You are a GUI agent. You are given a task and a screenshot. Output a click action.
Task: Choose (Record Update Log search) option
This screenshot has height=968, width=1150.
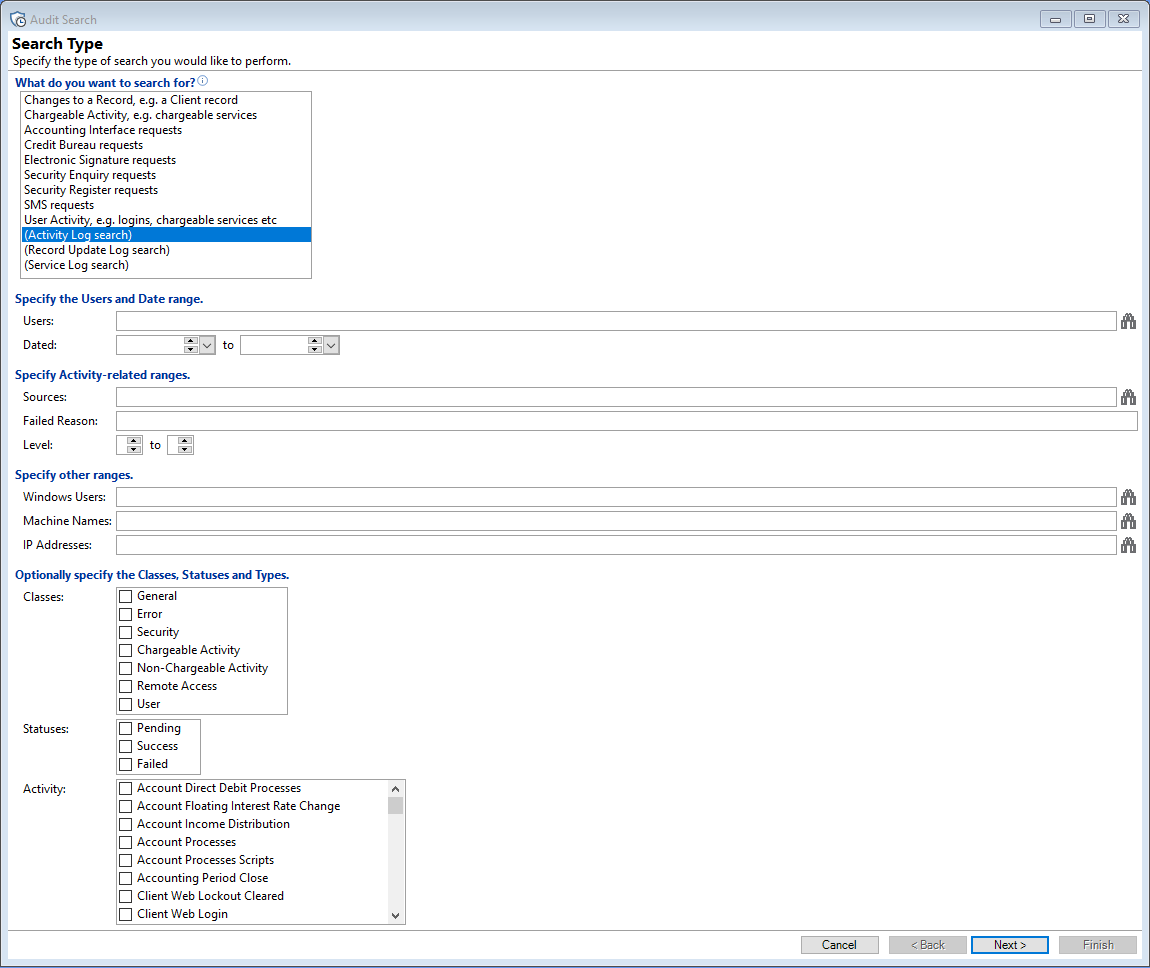pos(96,250)
